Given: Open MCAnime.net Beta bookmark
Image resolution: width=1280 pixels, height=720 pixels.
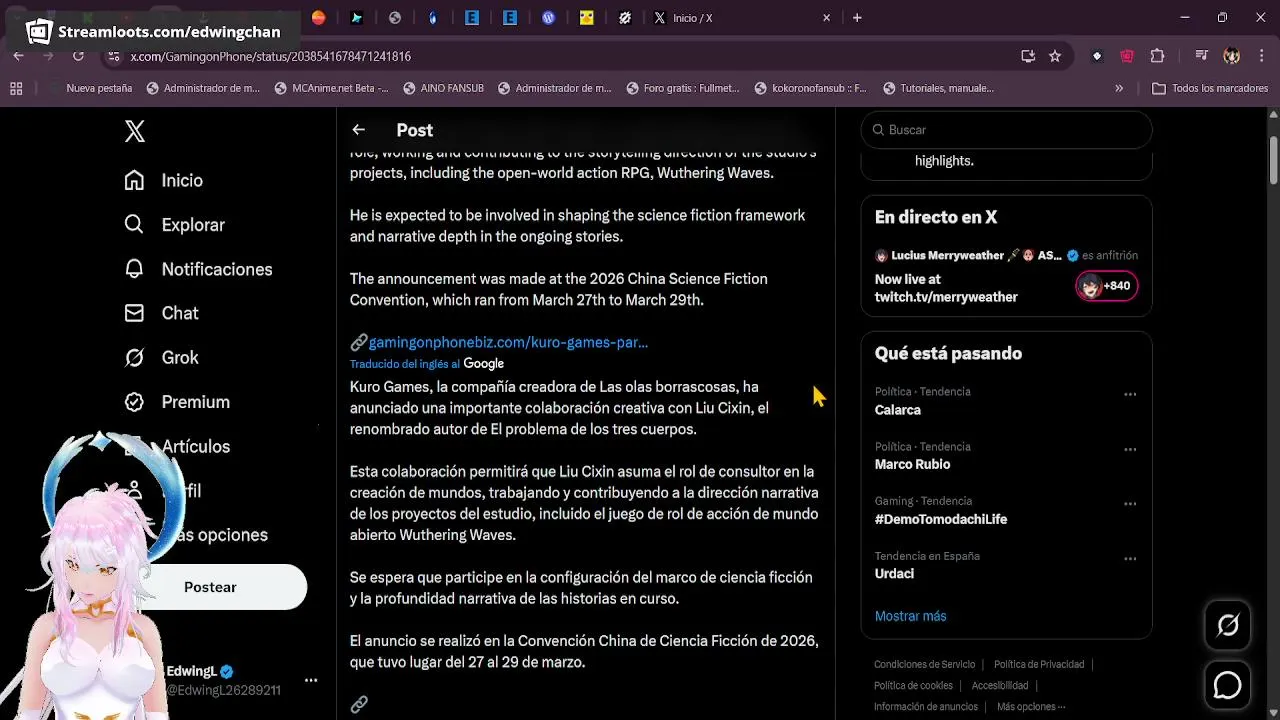Looking at the screenshot, I should point(331,88).
